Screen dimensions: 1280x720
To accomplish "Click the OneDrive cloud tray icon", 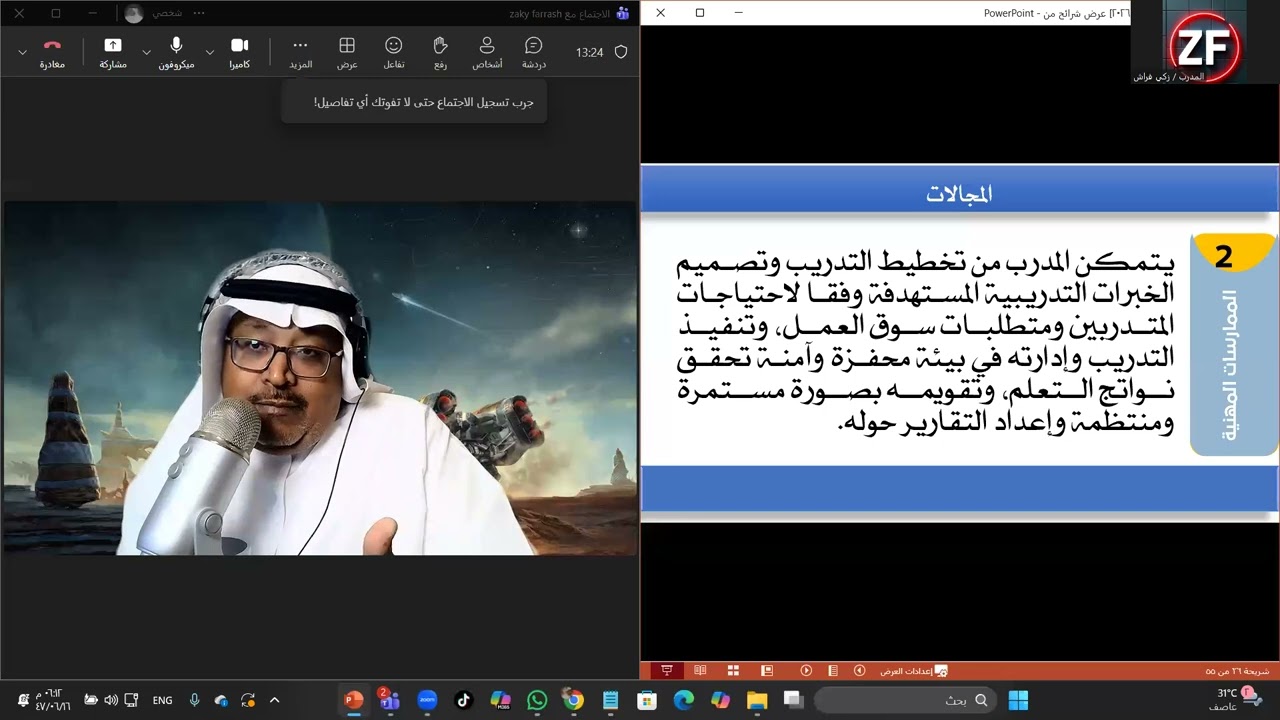I will (221, 700).
